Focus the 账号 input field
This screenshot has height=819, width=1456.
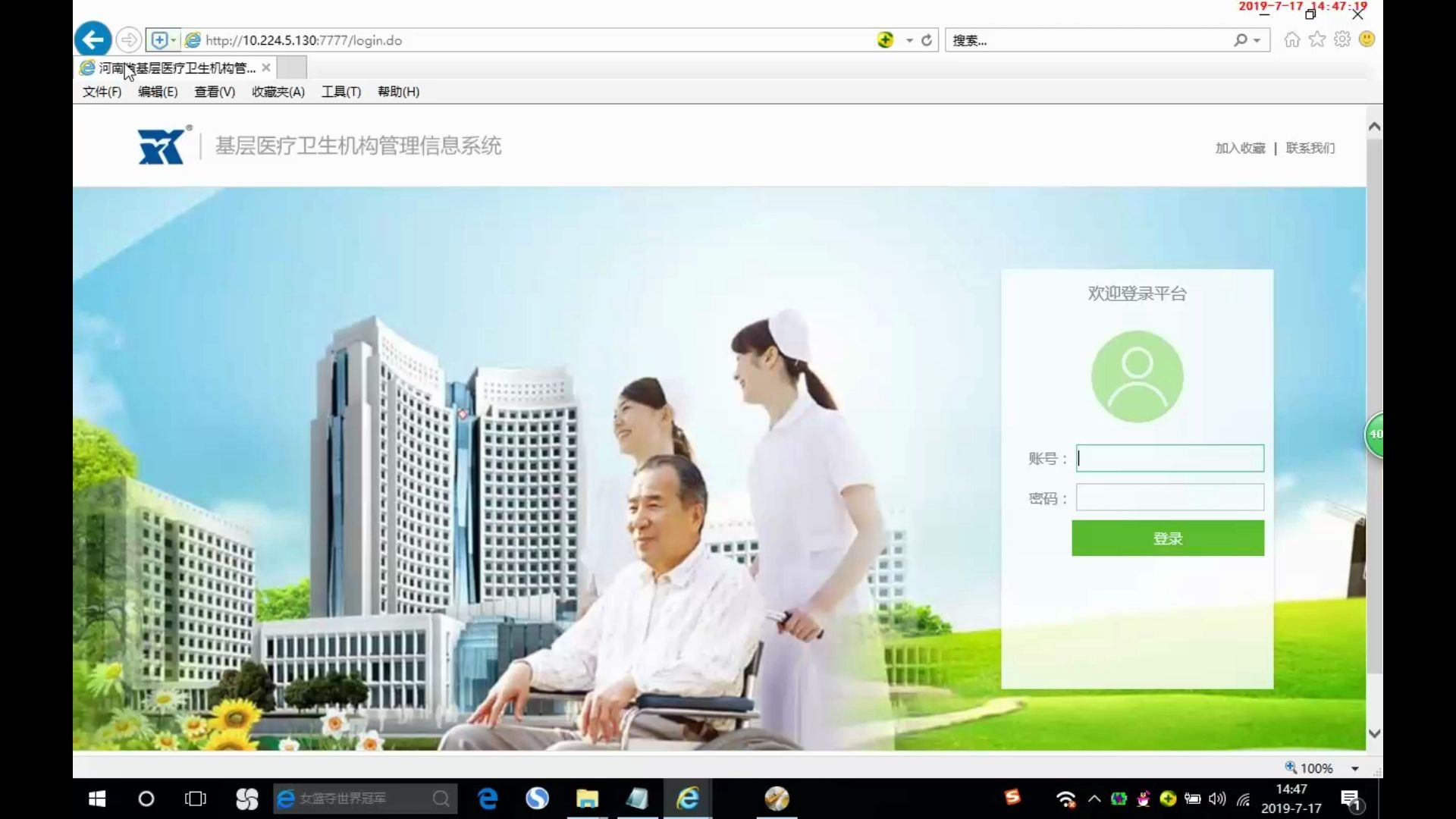pyautogui.click(x=1169, y=458)
